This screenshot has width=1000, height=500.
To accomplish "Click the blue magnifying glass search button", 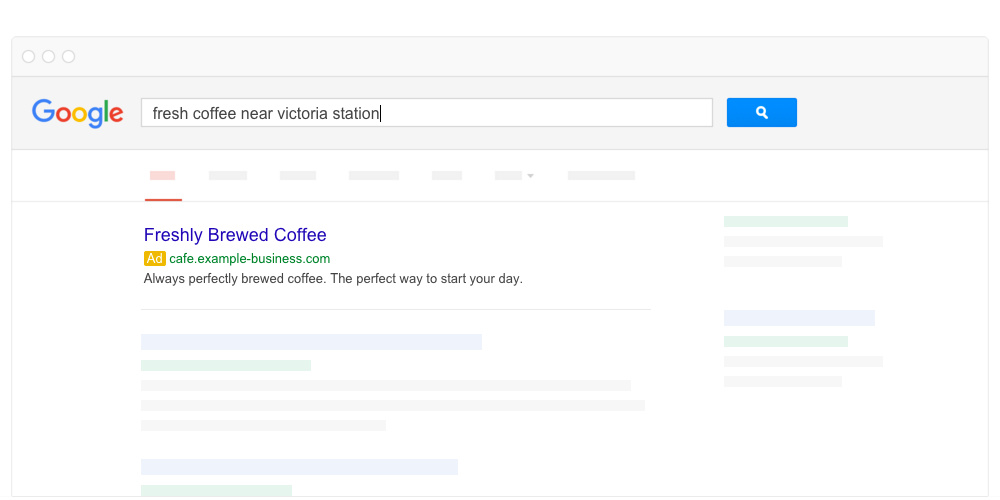I will pos(761,112).
